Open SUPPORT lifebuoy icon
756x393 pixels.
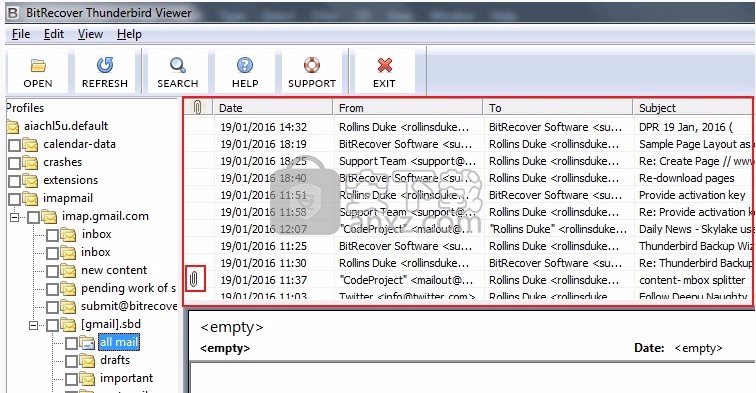pyautogui.click(x=311, y=65)
